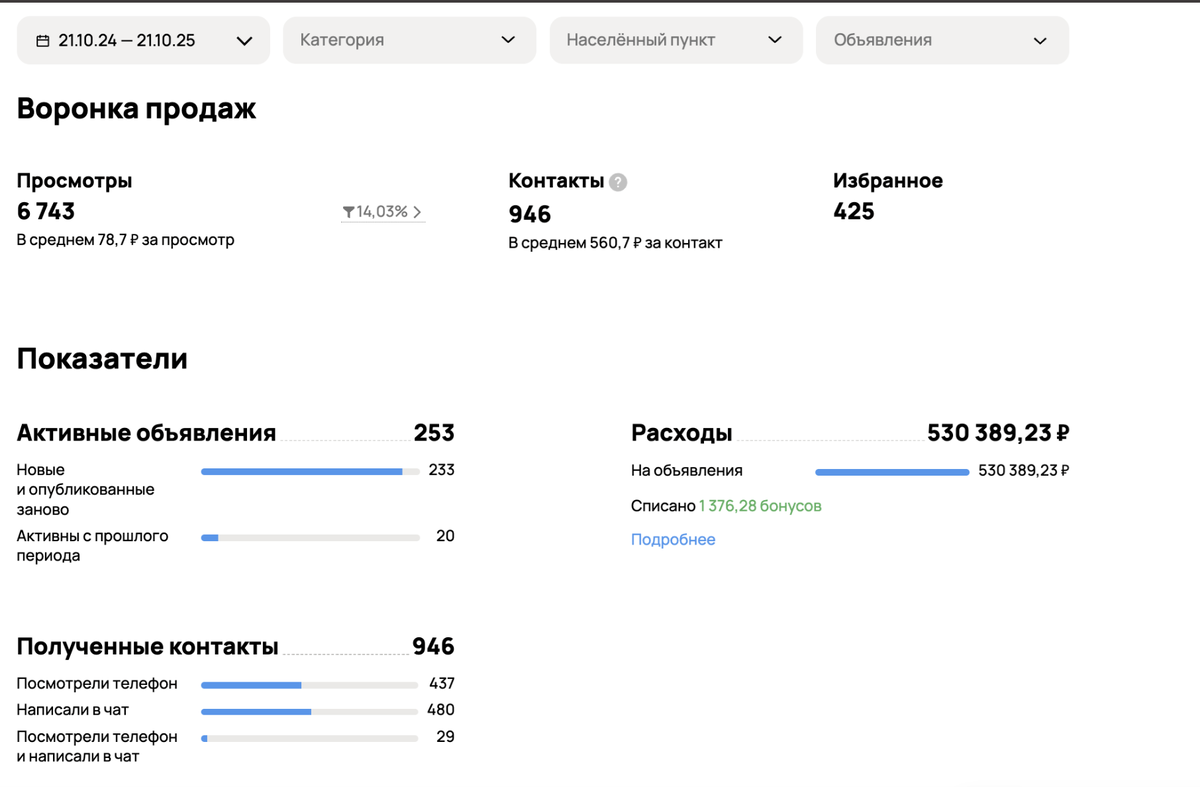Screen dimensions: 1200x787
Task: Click the downward trend arrow showing 14,03%
Action: tap(350, 211)
